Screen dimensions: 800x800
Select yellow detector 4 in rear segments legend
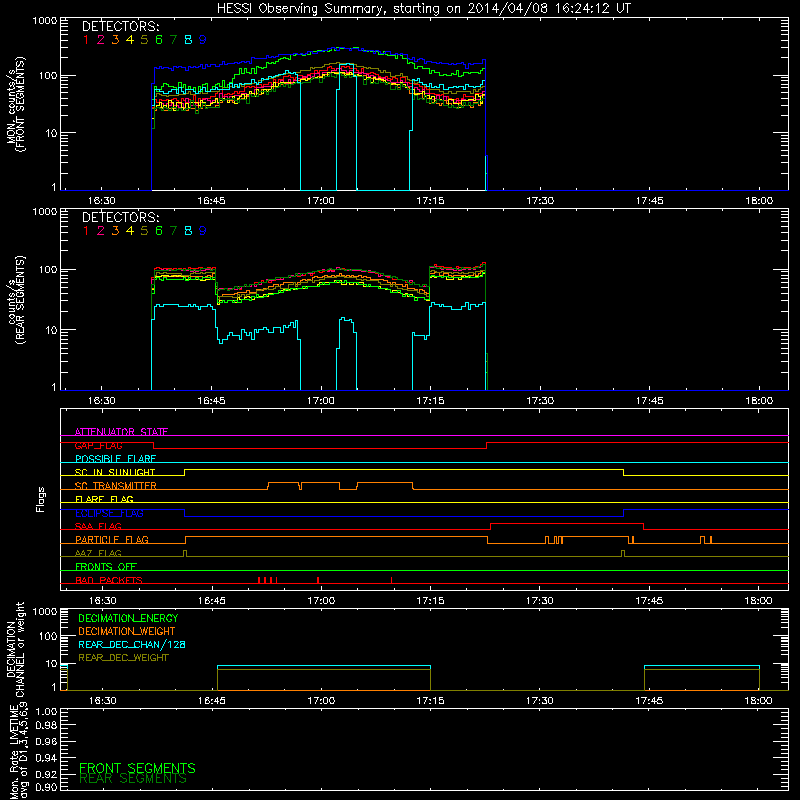(130, 231)
